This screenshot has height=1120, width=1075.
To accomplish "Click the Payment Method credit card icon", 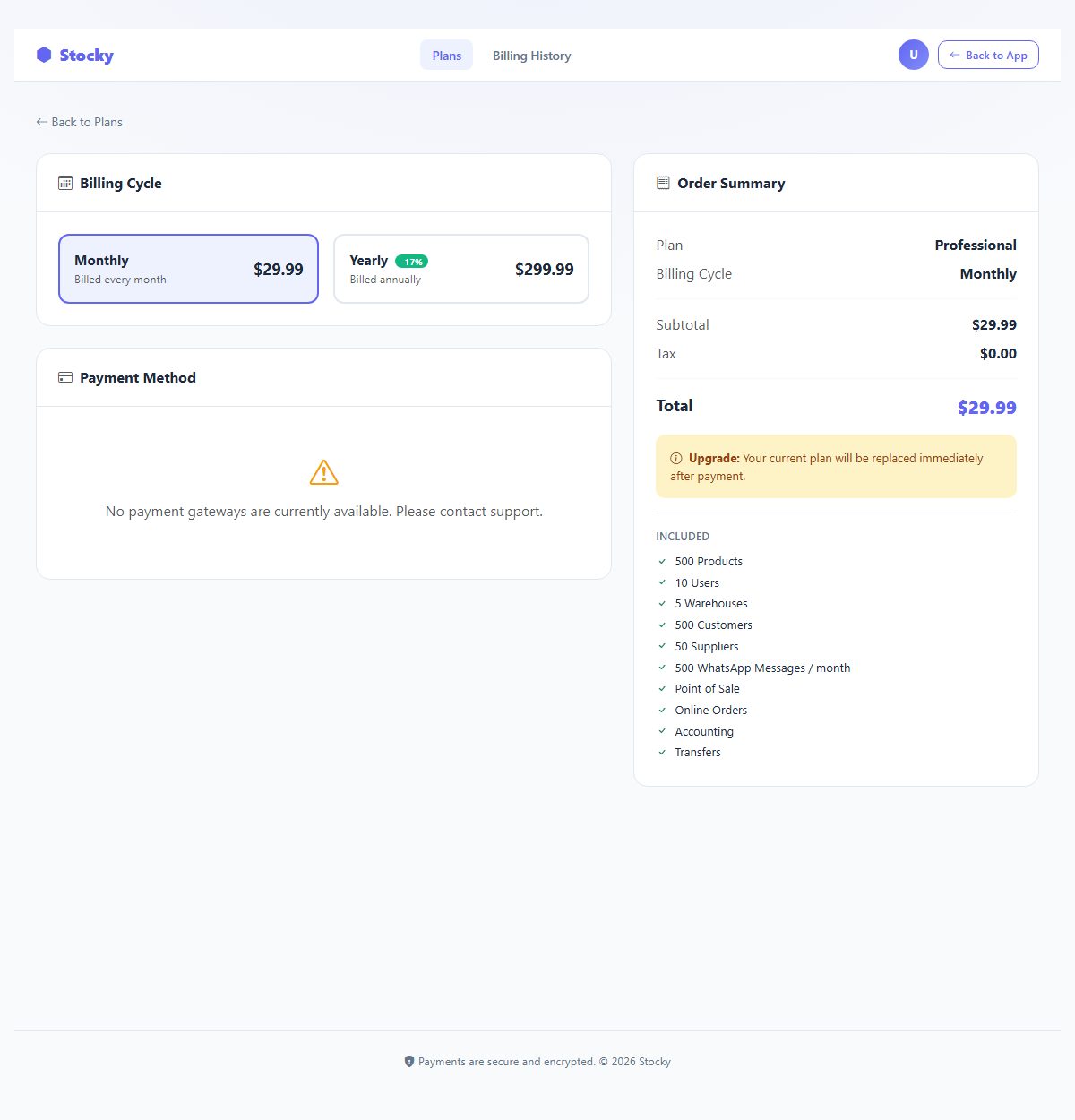I will tap(65, 377).
